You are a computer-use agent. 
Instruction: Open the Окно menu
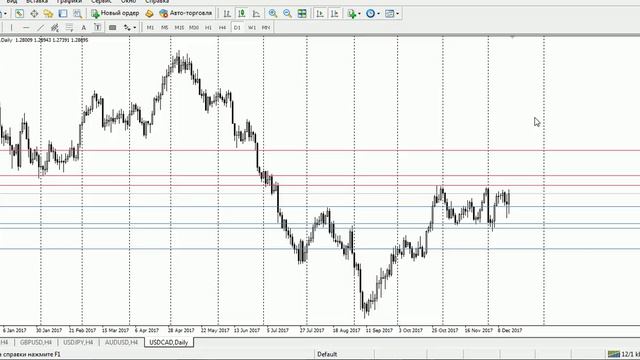pos(128,2)
